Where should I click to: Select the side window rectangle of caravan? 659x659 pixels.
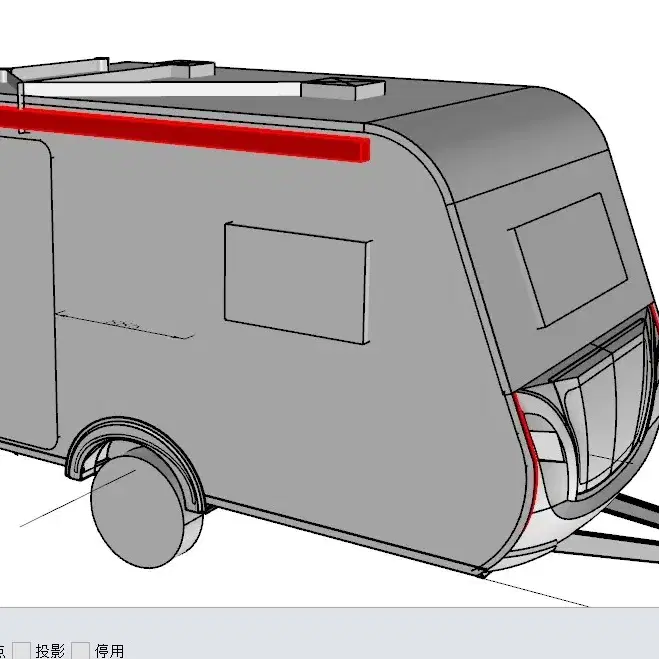(296, 282)
